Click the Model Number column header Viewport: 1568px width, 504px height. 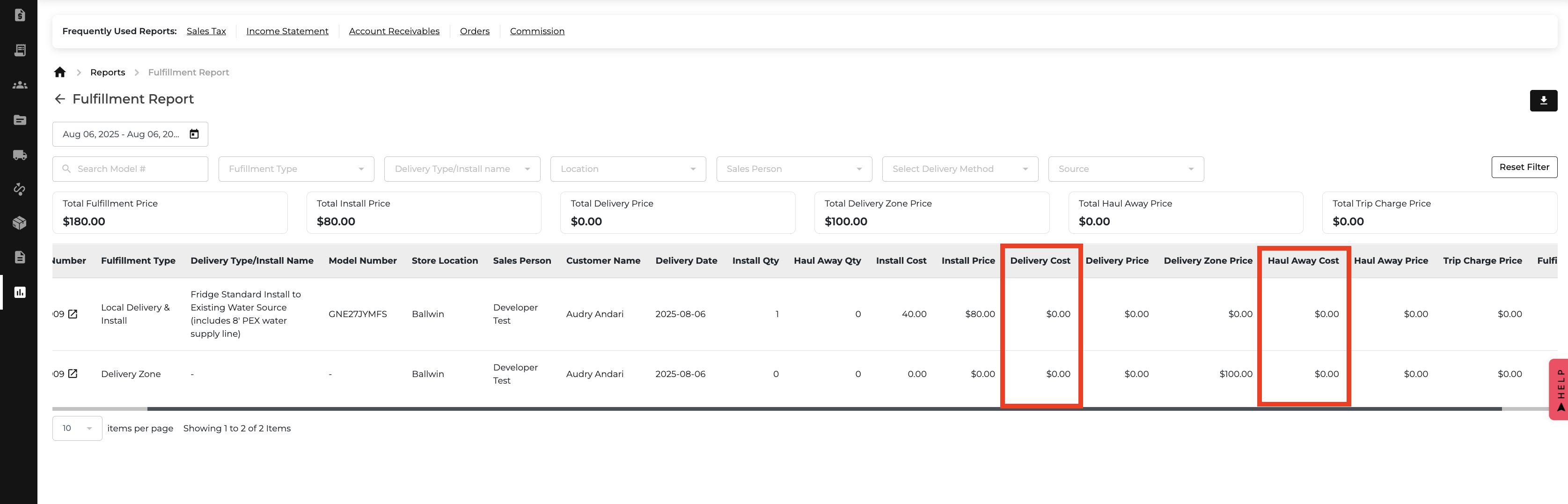[x=363, y=261]
